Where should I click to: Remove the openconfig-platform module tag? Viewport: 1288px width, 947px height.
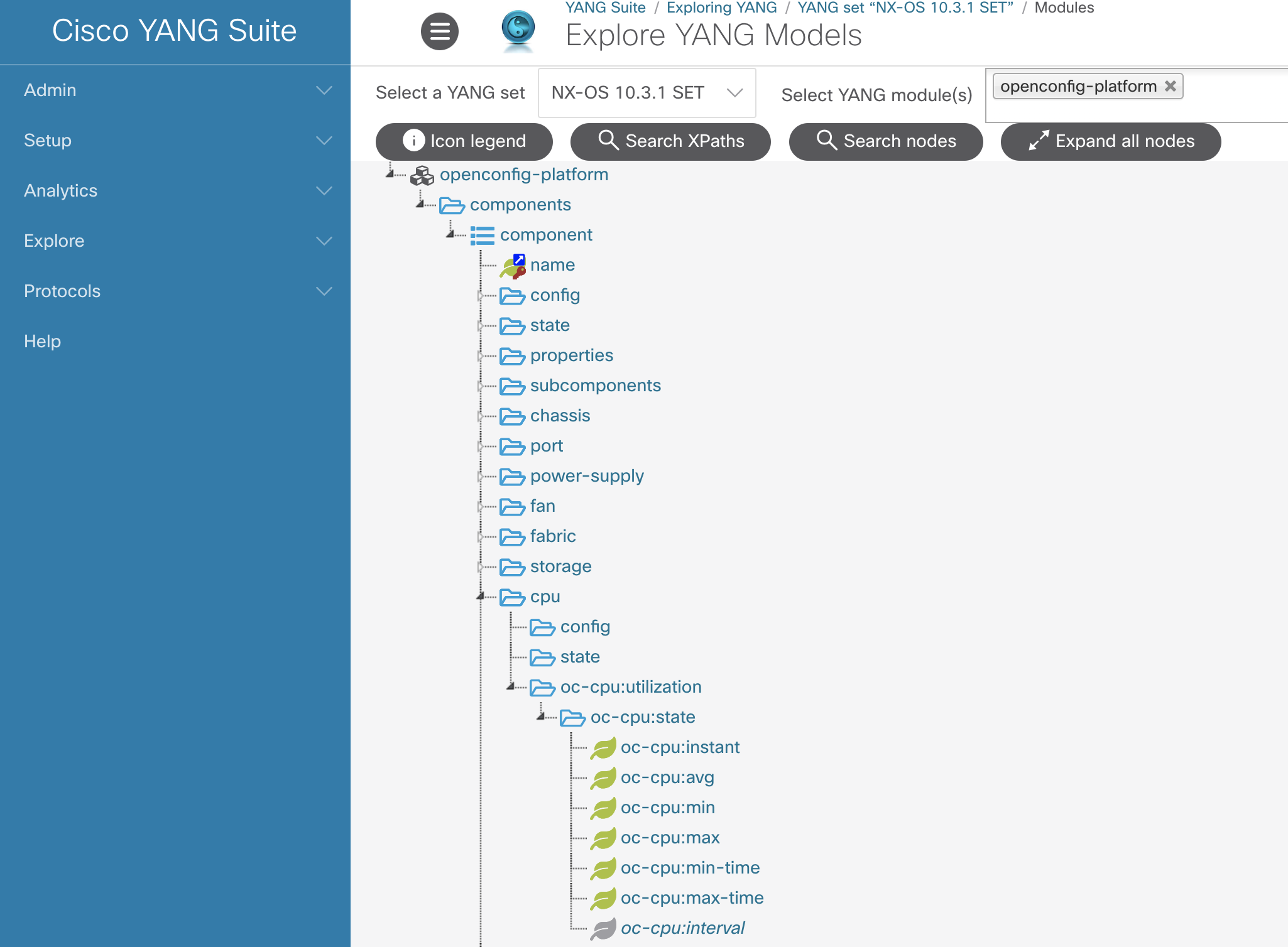click(x=1170, y=86)
